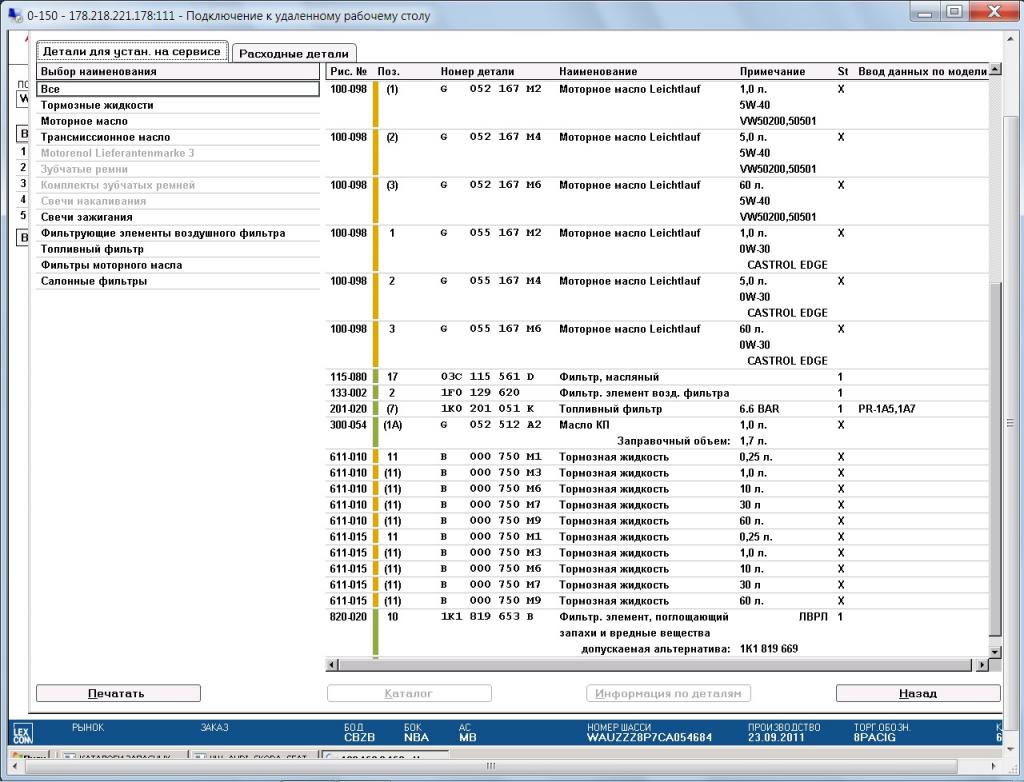Click the remote session horizontal scrollbar thumb
Image resolution: width=1024 pixels, height=782 pixels.
point(490,766)
